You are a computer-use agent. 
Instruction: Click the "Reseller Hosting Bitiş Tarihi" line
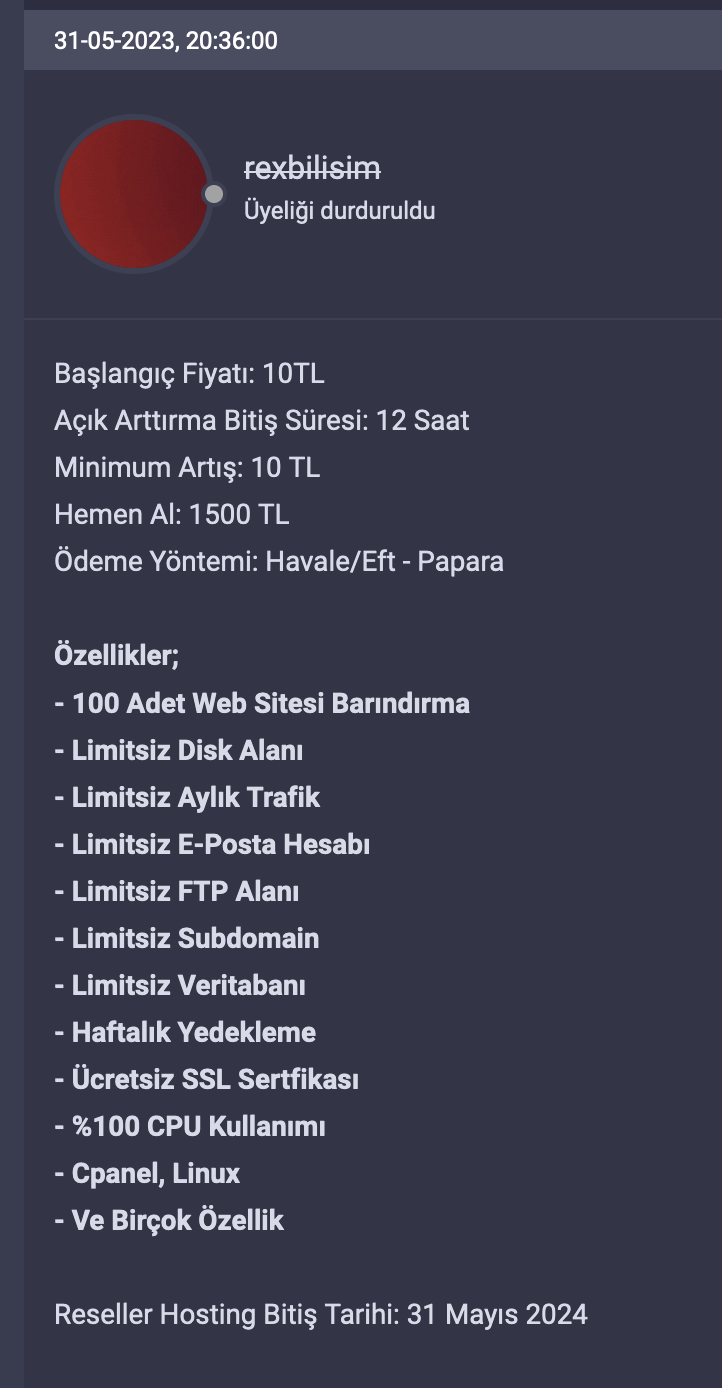pos(321,1314)
